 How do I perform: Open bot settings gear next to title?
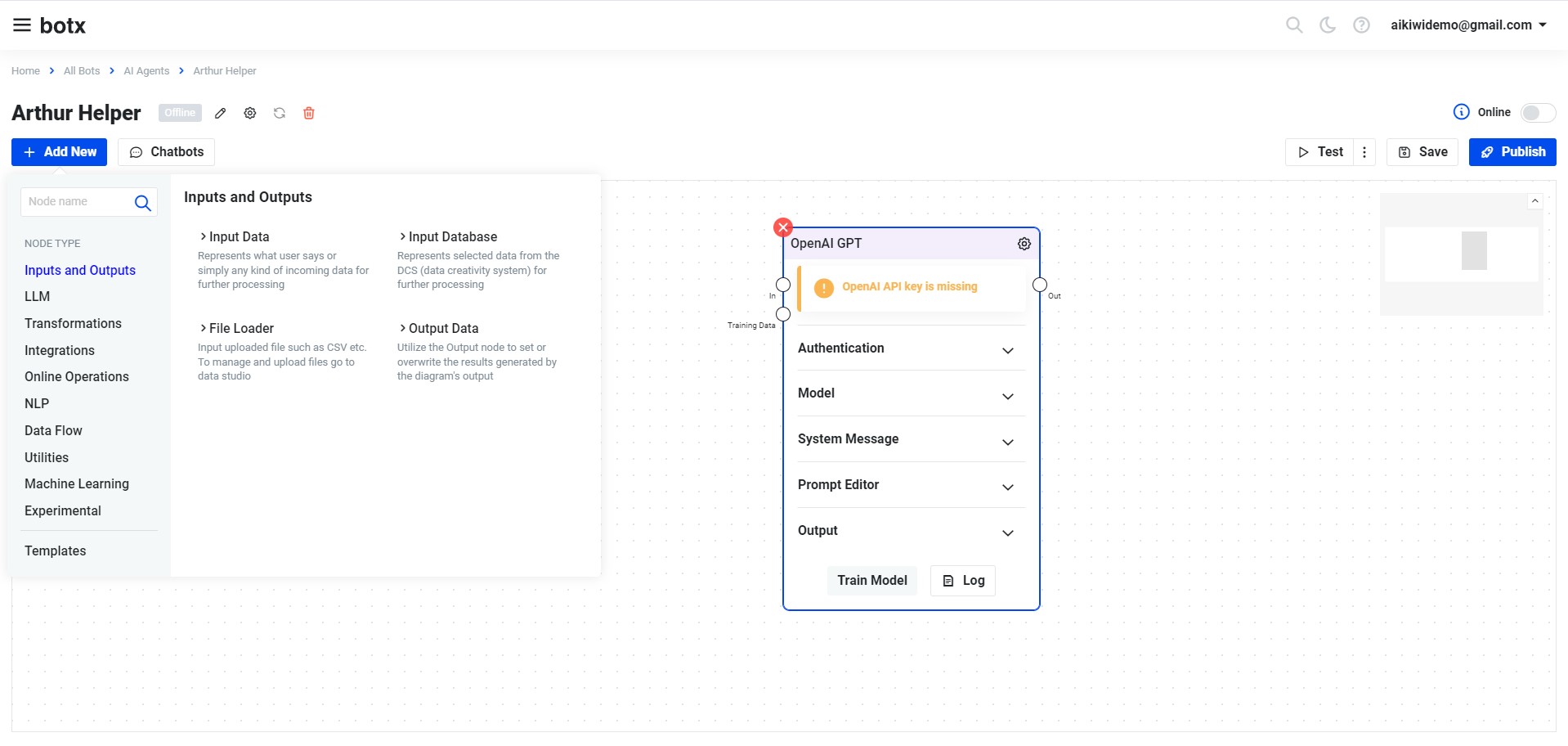(250, 113)
